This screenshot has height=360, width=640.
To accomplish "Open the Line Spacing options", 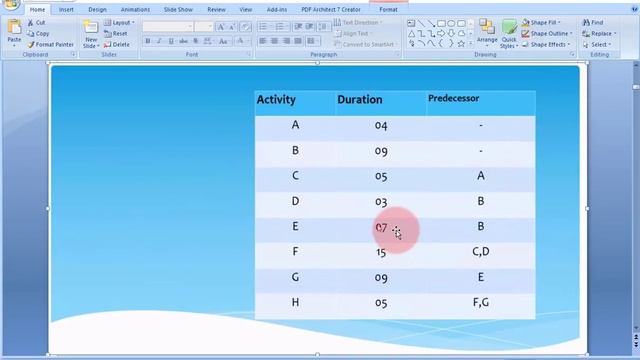I will coord(324,27).
